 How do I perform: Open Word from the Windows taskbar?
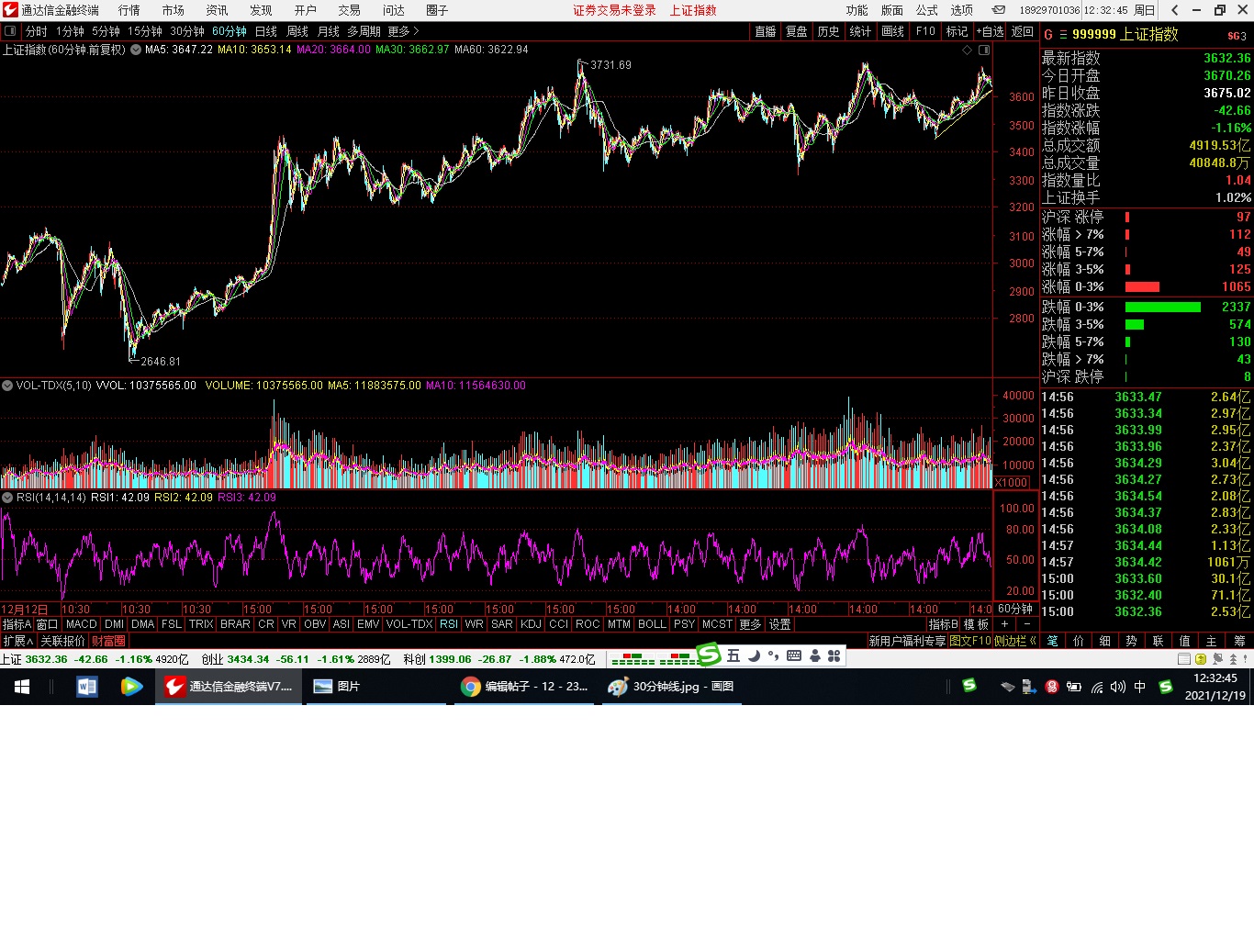[87, 686]
